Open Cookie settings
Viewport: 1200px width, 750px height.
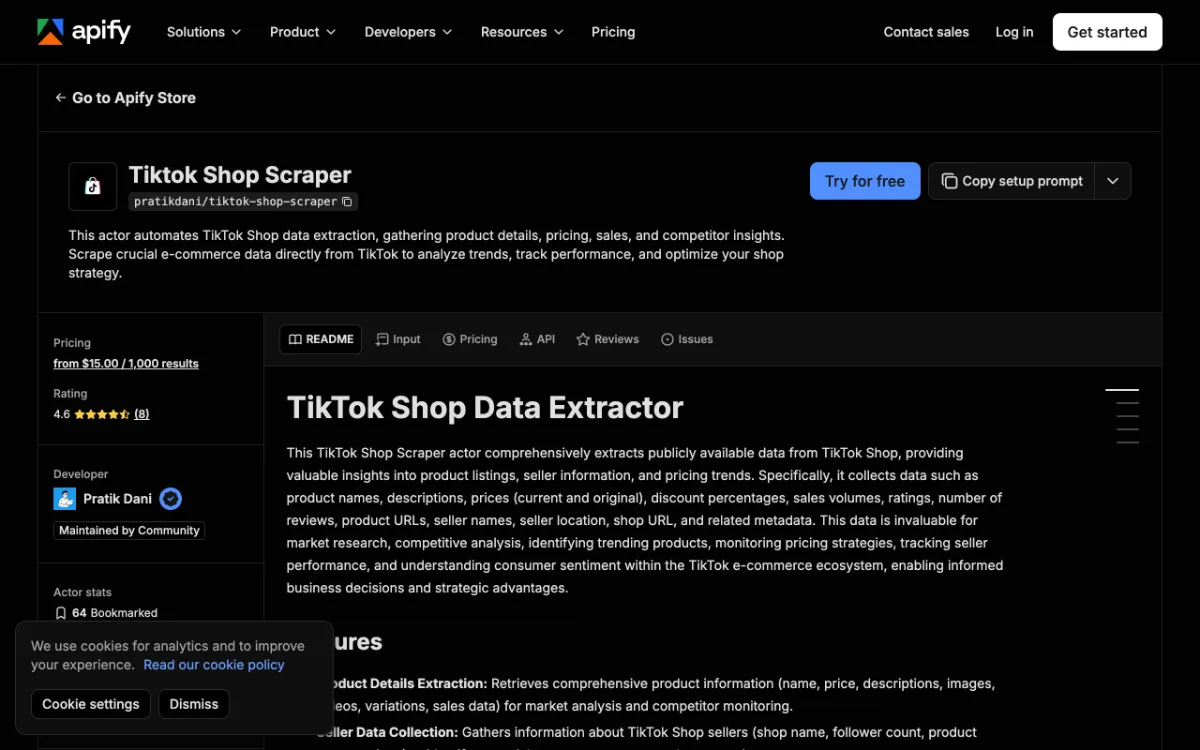(91, 704)
